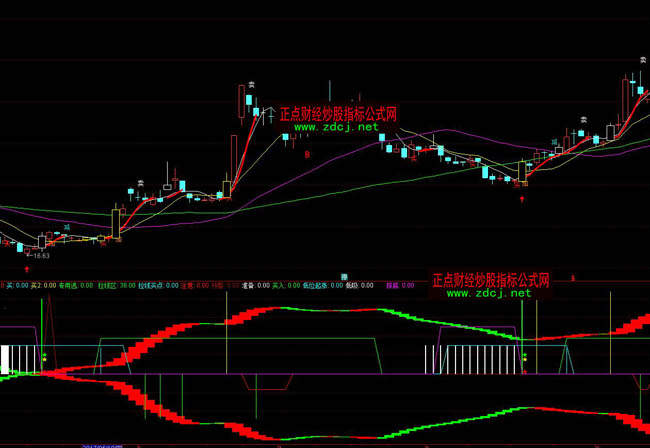Click the lower red 正点财经炒股指标公式网 title

pos(490,281)
